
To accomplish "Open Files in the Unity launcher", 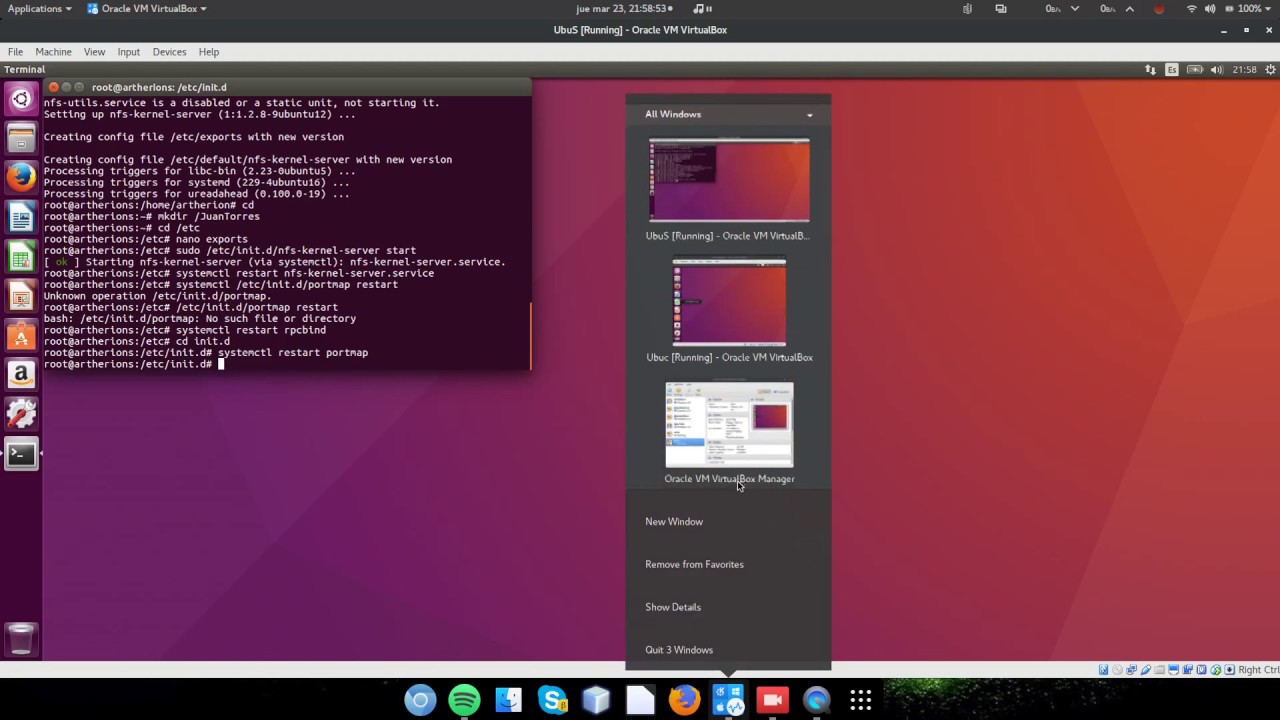I will coord(21,137).
